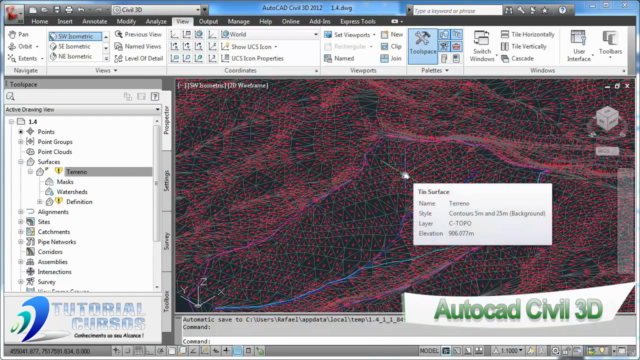The image size is (640, 360).
Task: Open User Interface options
Action: (x=579, y=46)
